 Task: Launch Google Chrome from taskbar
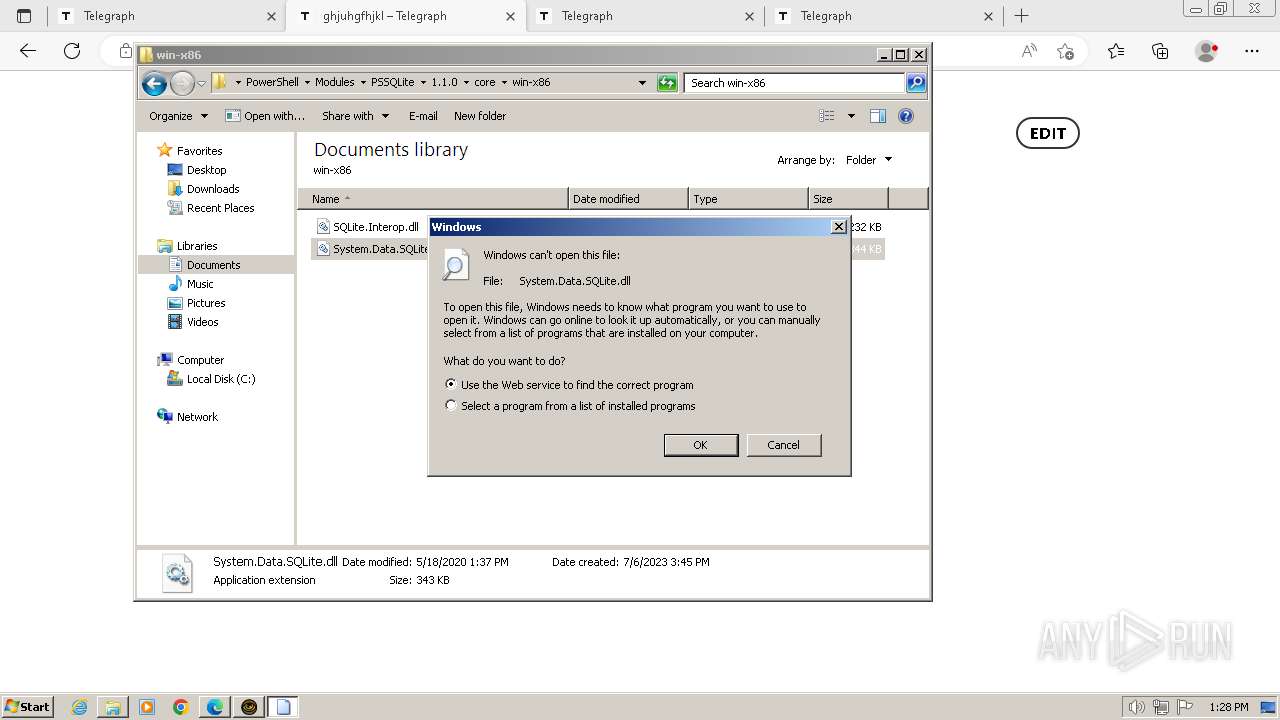click(x=181, y=707)
